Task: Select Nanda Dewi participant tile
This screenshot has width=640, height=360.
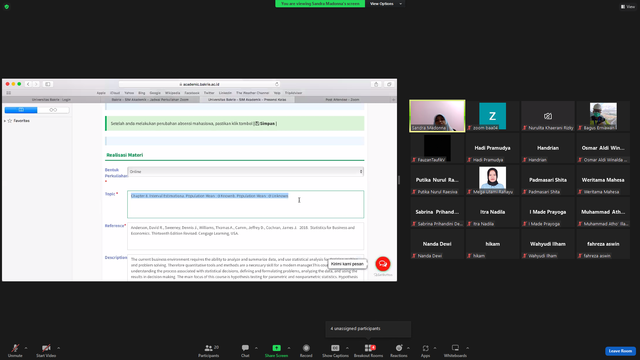Action: pyautogui.click(x=437, y=244)
